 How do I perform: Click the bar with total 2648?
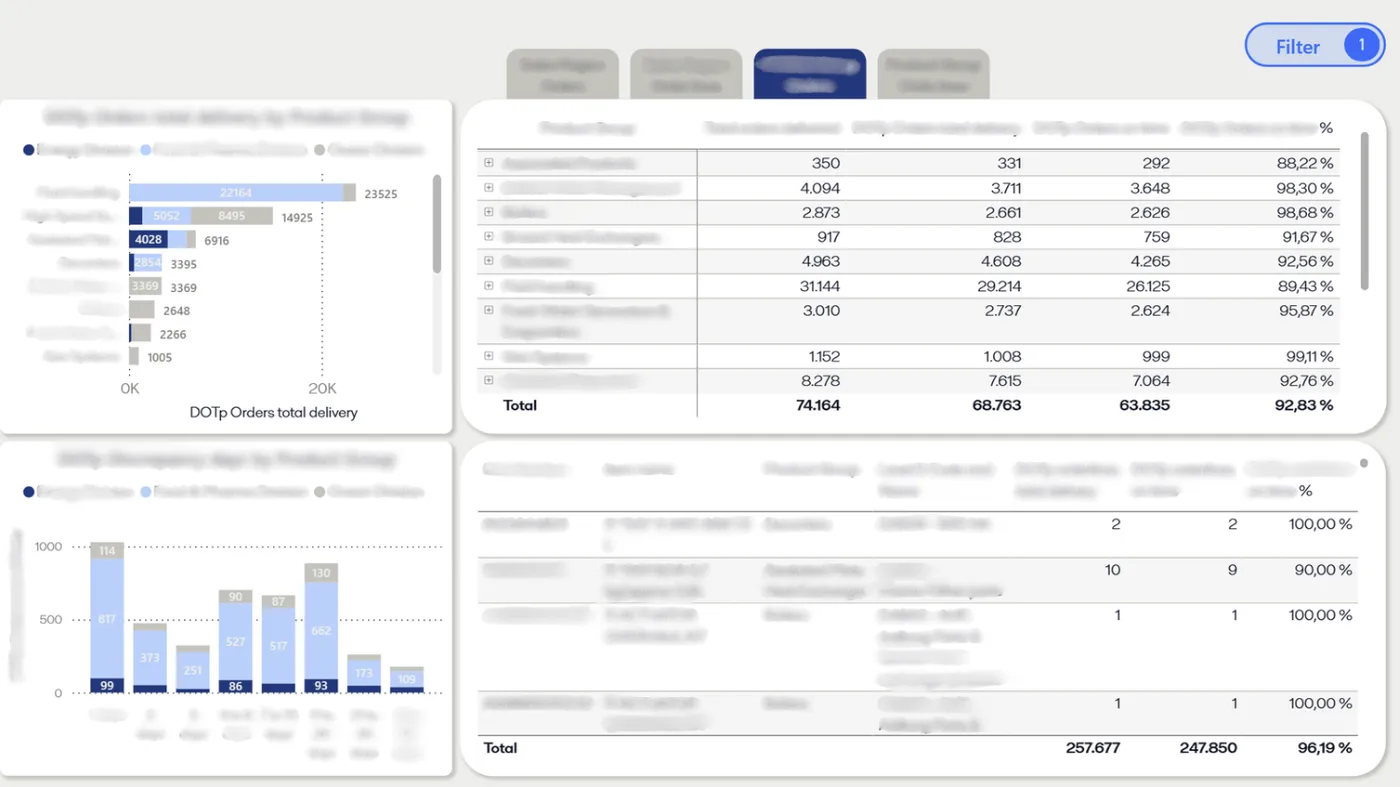142,310
